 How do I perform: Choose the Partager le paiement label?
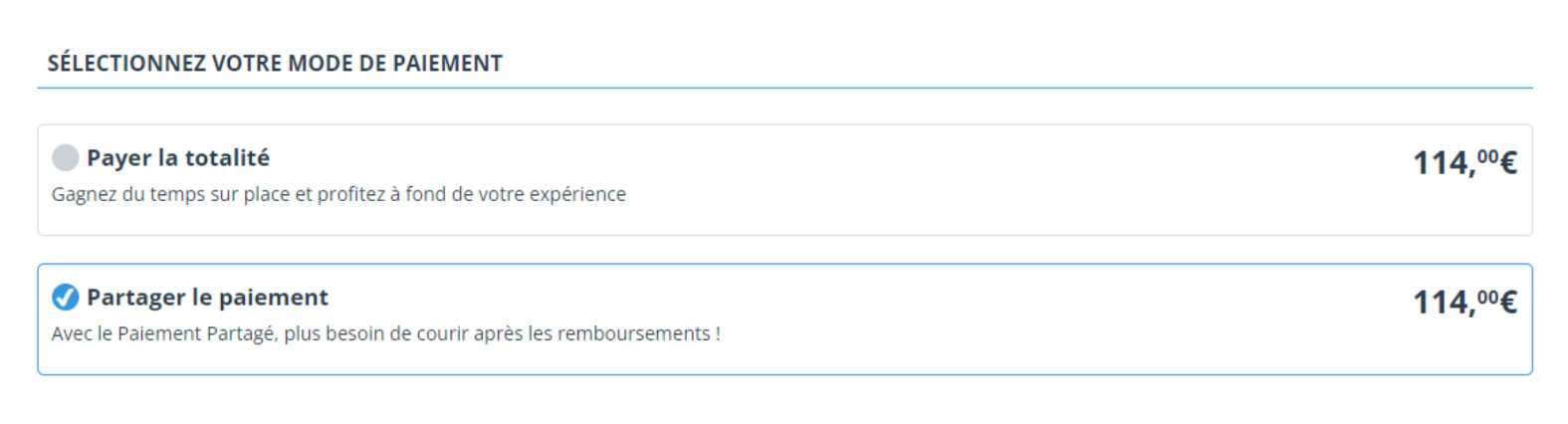point(207,297)
